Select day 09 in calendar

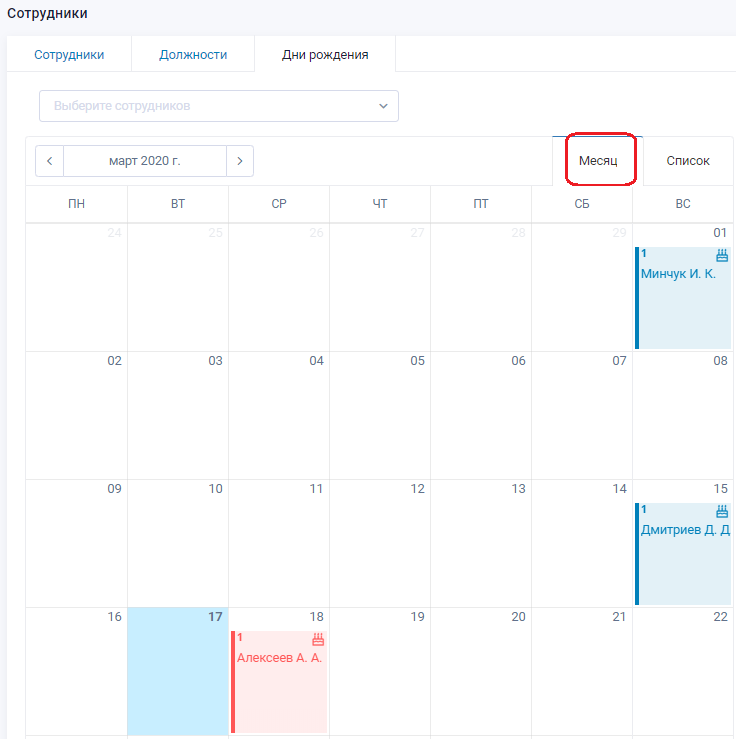[76, 543]
